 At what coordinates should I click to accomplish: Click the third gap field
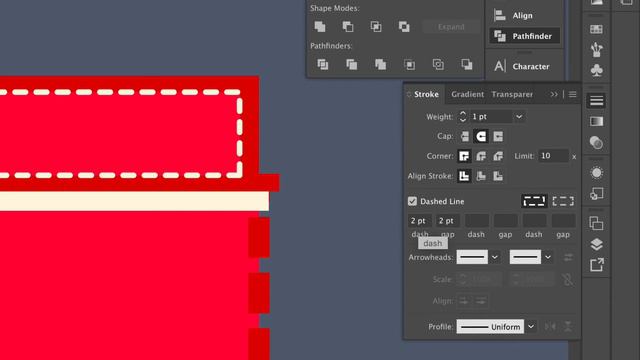[x=563, y=221]
